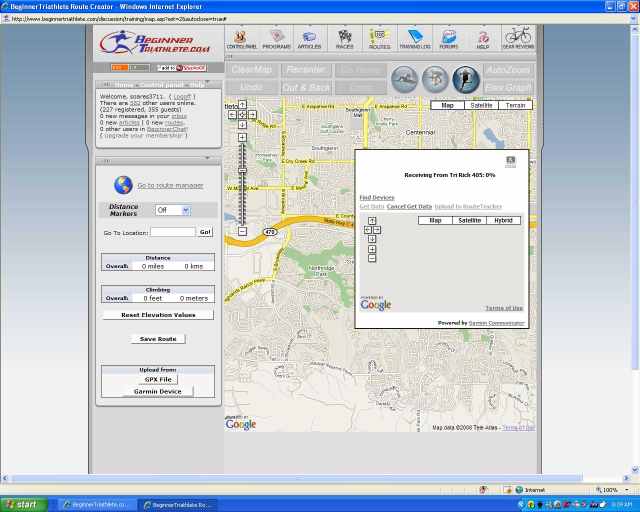
Task: Click the Cancel Get Data link
Action: (x=409, y=207)
